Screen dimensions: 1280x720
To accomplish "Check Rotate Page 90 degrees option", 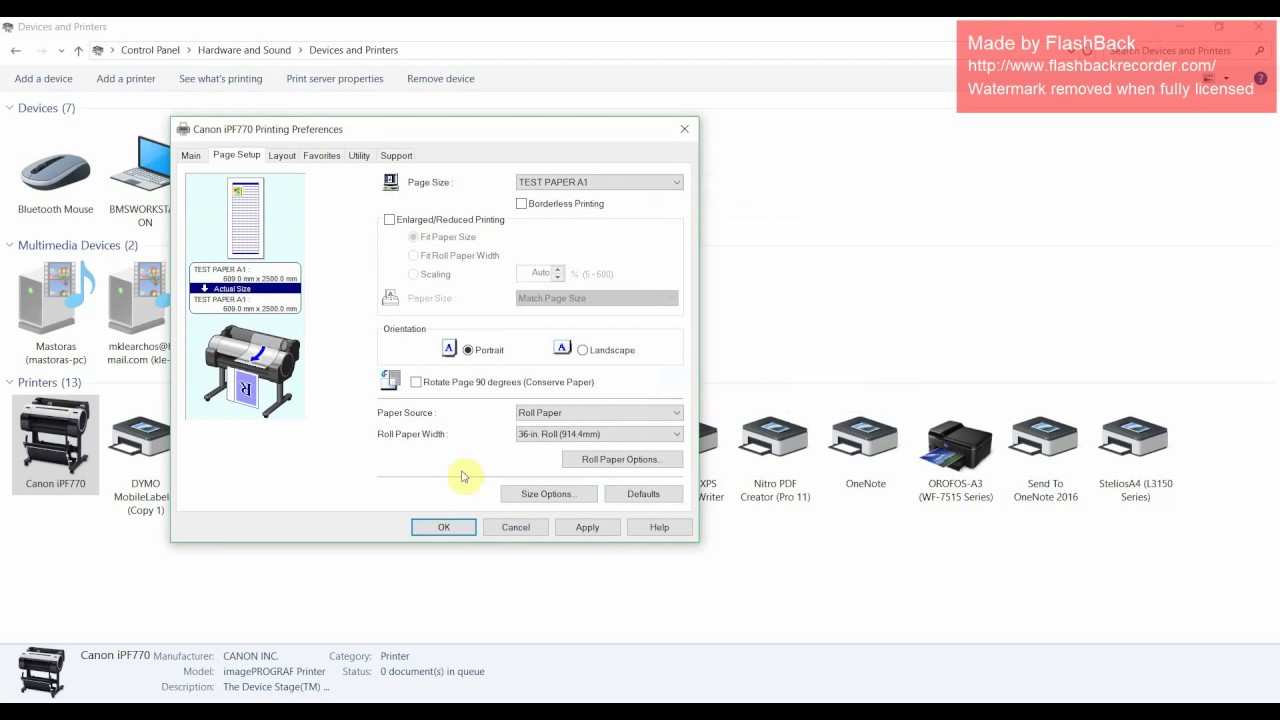I will 416,382.
